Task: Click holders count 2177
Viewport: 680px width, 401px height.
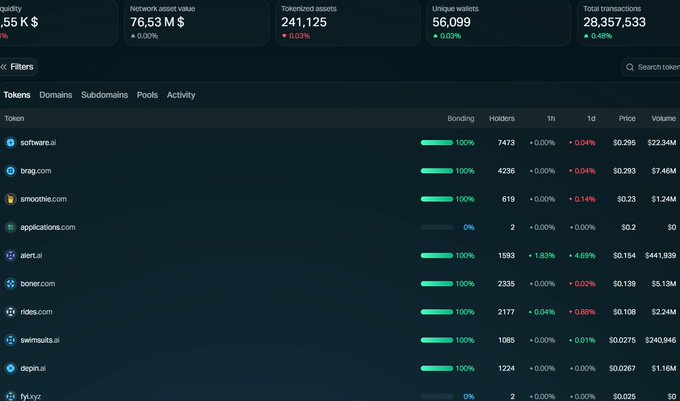Action: click(506, 312)
